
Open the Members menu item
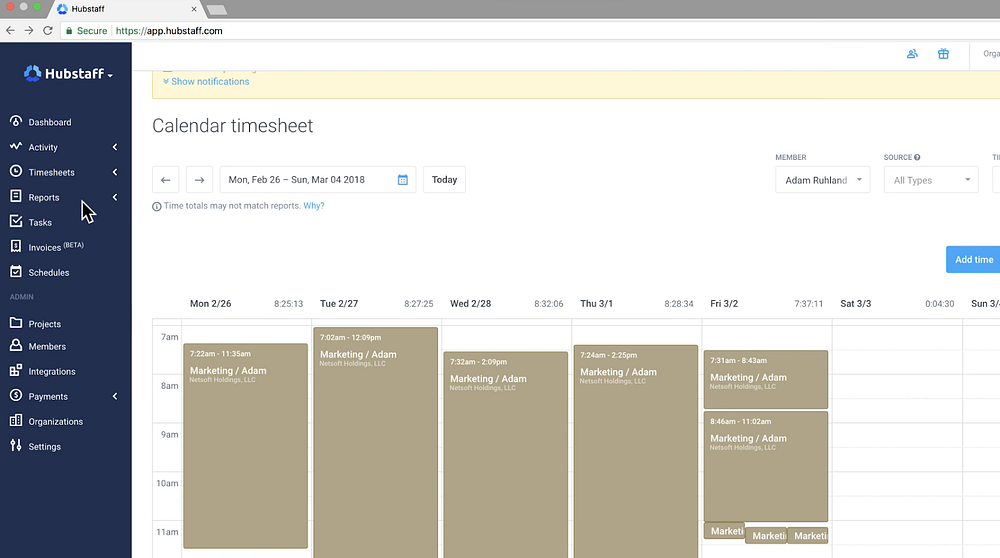pos(47,346)
